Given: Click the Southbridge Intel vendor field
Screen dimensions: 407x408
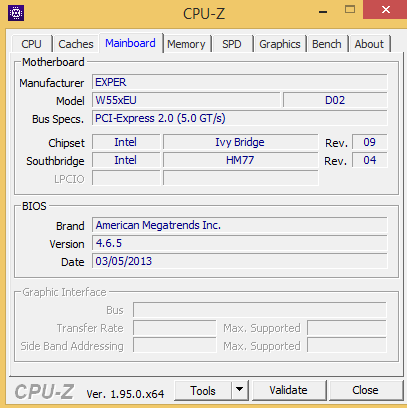Looking at the screenshot, I should [x=126, y=160].
